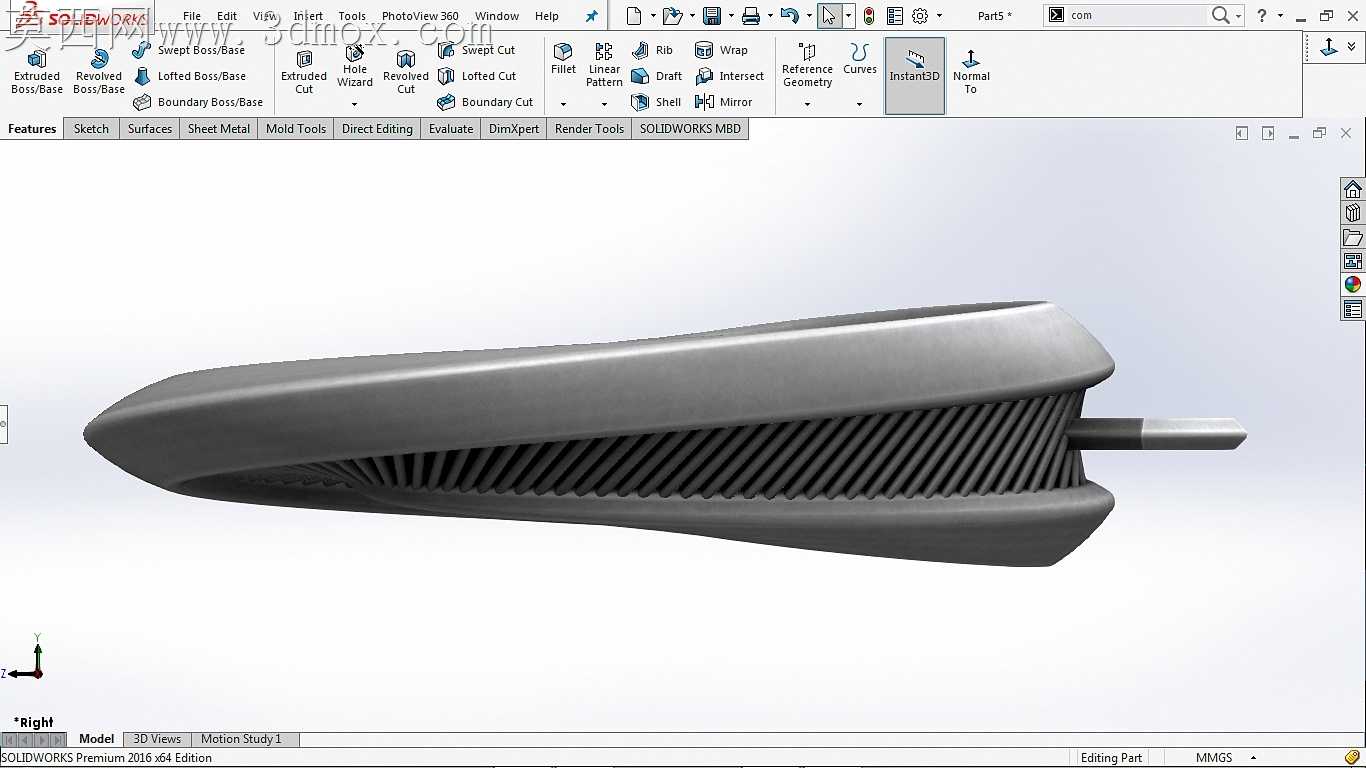The width and height of the screenshot is (1366, 768).
Task: Click the Normal To view icon
Action: point(971,71)
